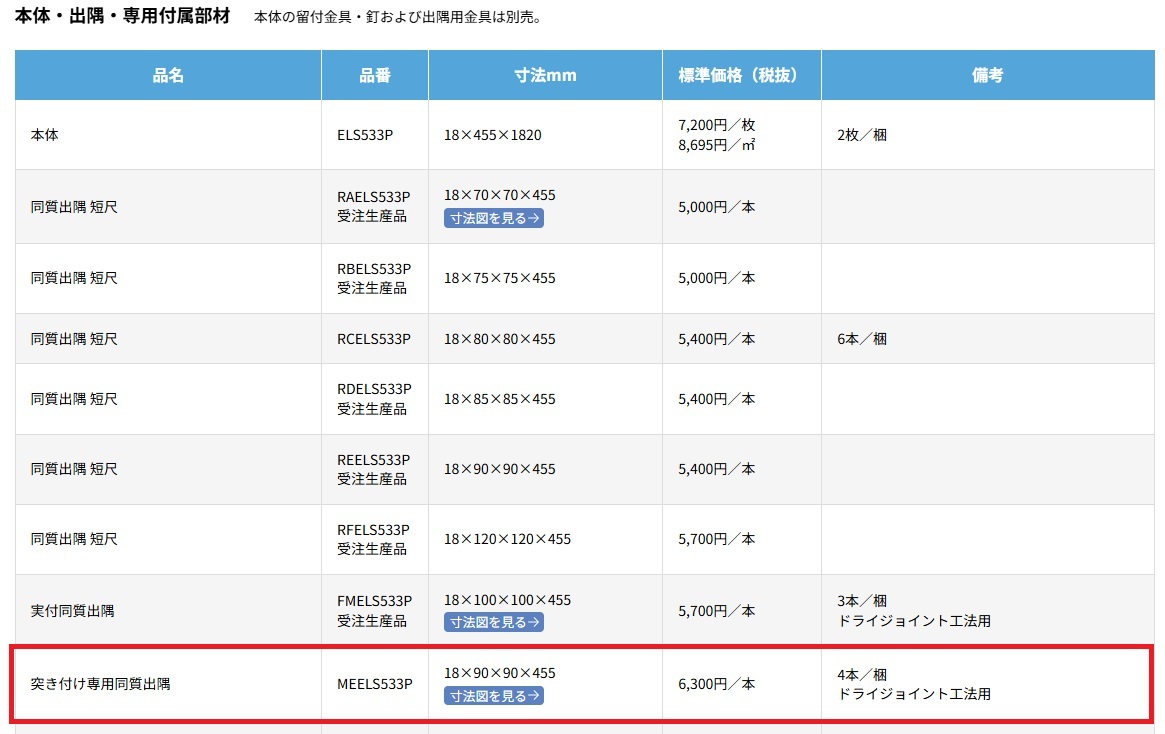Image resolution: width=1165 pixels, height=734 pixels.
Task: Open the 寸法図を見る link for MEELS533P
Action: [494, 696]
